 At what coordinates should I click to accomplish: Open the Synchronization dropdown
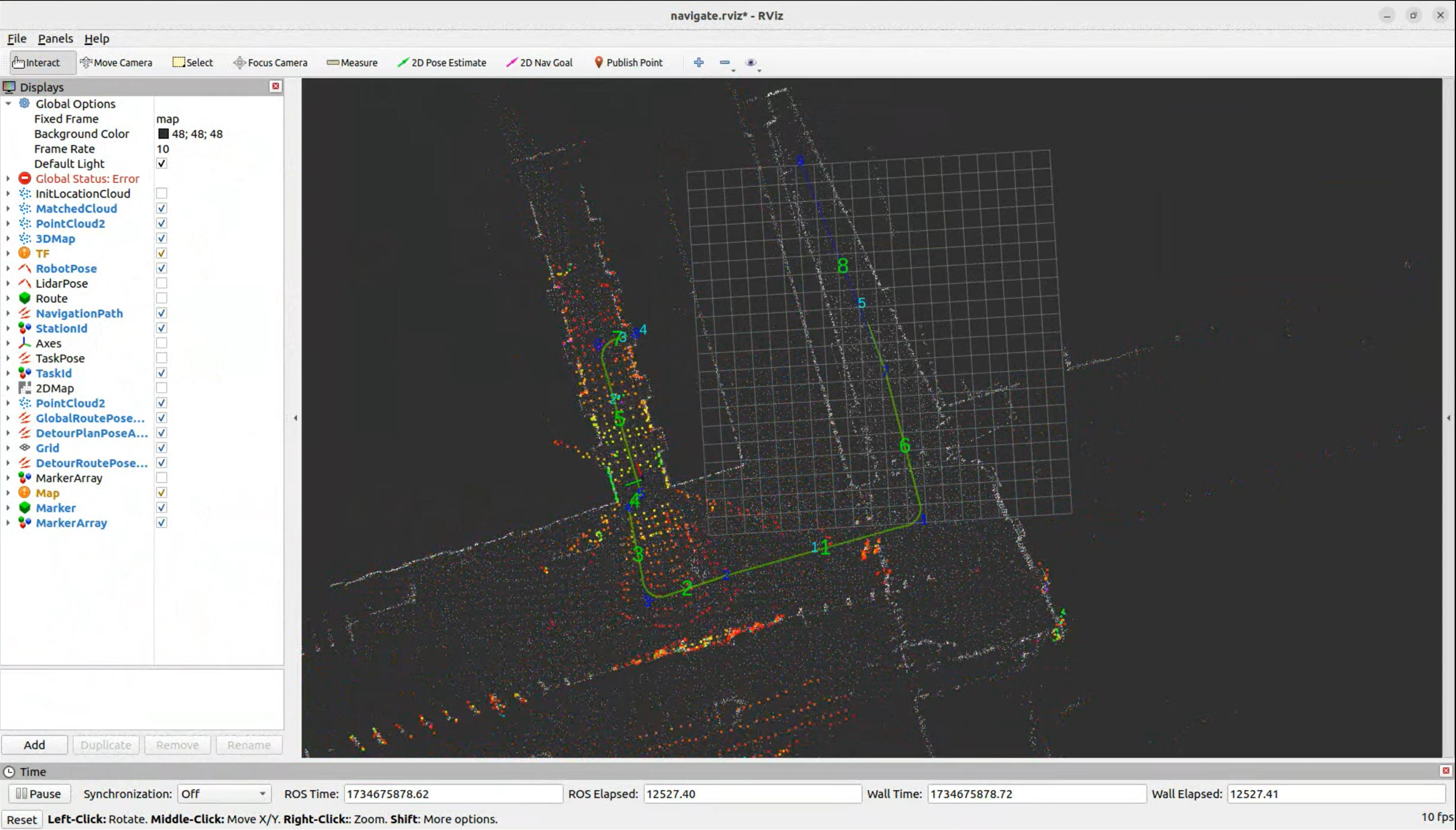click(224, 794)
